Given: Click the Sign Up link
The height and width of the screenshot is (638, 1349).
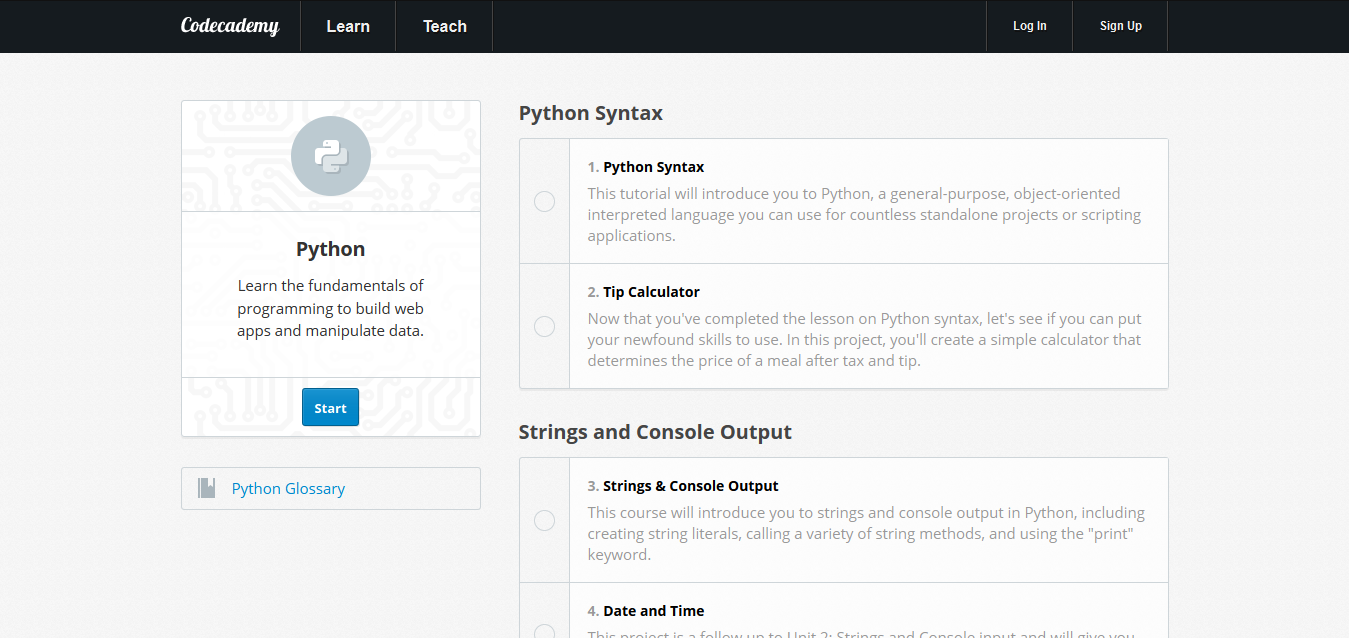Looking at the screenshot, I should 1121,26.
